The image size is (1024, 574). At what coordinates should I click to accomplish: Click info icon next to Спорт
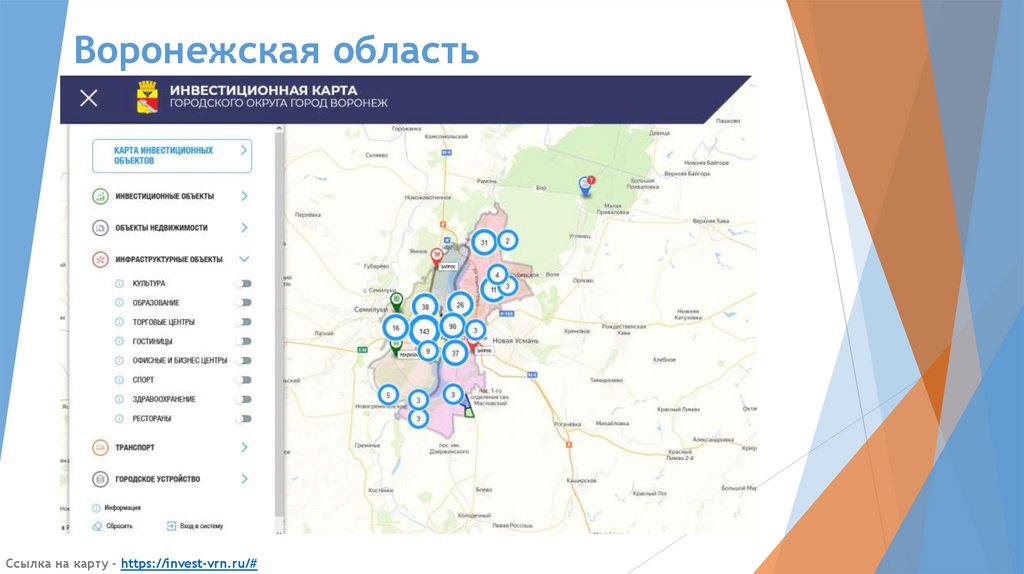(120, 380)
